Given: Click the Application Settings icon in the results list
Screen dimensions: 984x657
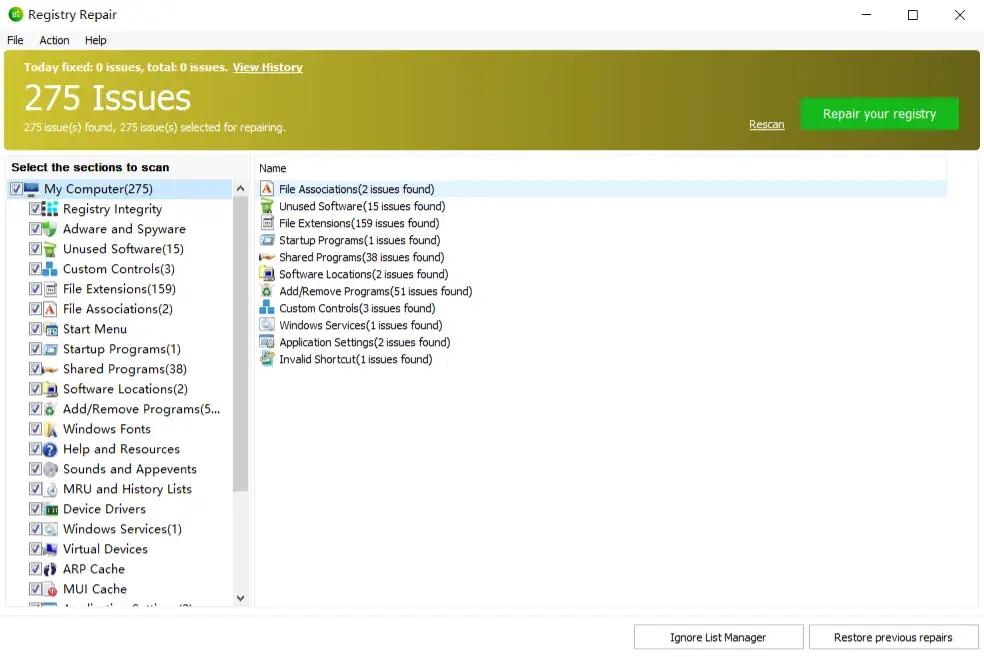Looking at the screenshot, I should click(267, 342).
